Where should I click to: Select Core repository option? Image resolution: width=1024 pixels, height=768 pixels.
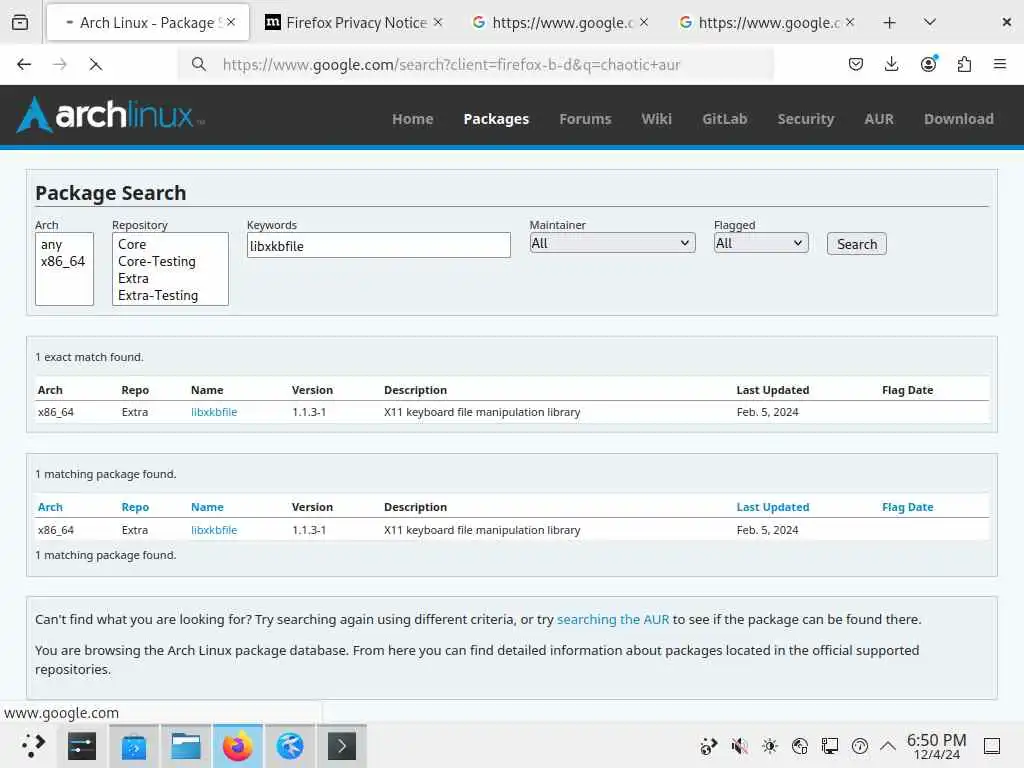170,244
